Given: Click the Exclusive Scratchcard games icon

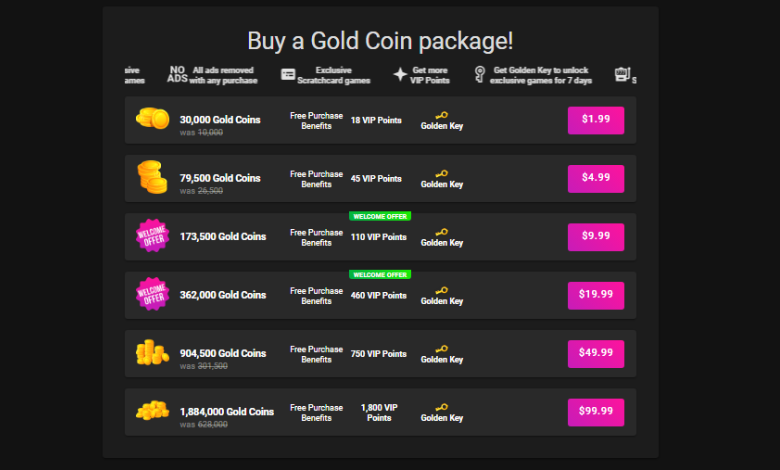Looking at the screenshot, I should tap(288, 74).
